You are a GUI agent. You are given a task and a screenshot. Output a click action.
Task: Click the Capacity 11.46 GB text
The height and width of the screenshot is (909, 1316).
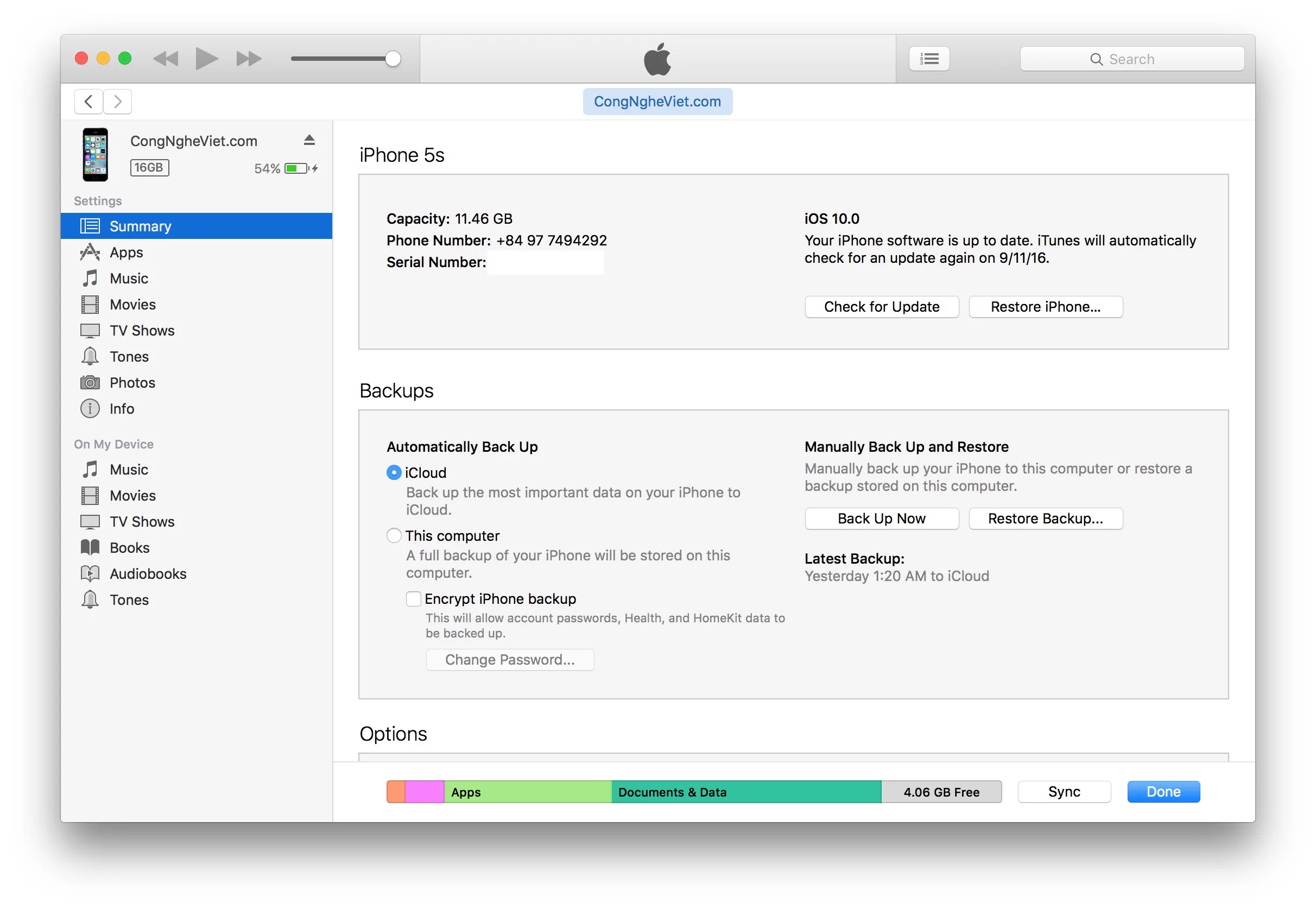point(450,219)
